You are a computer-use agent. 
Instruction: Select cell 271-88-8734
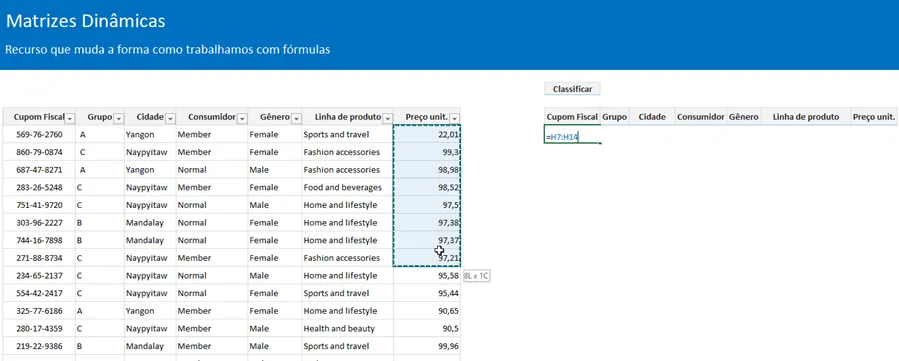[39, 258]
